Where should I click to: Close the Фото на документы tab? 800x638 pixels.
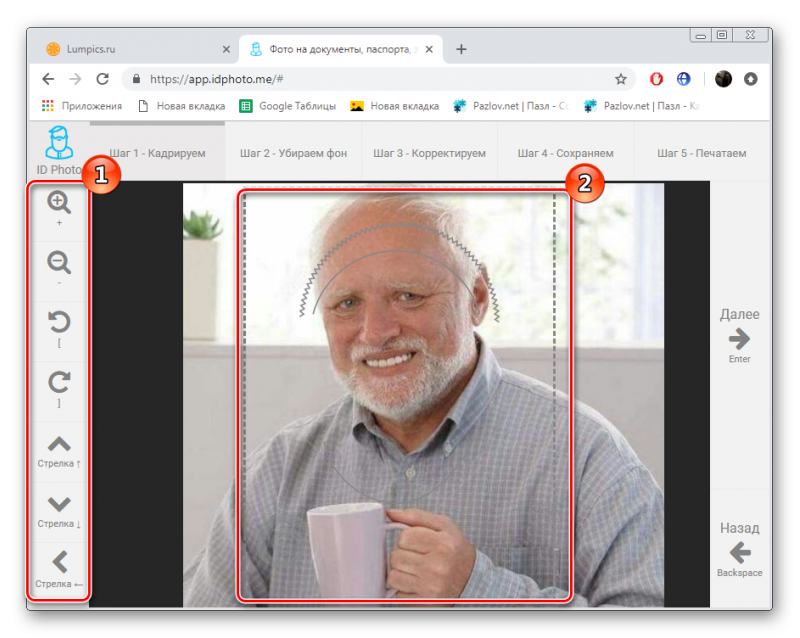429,49
